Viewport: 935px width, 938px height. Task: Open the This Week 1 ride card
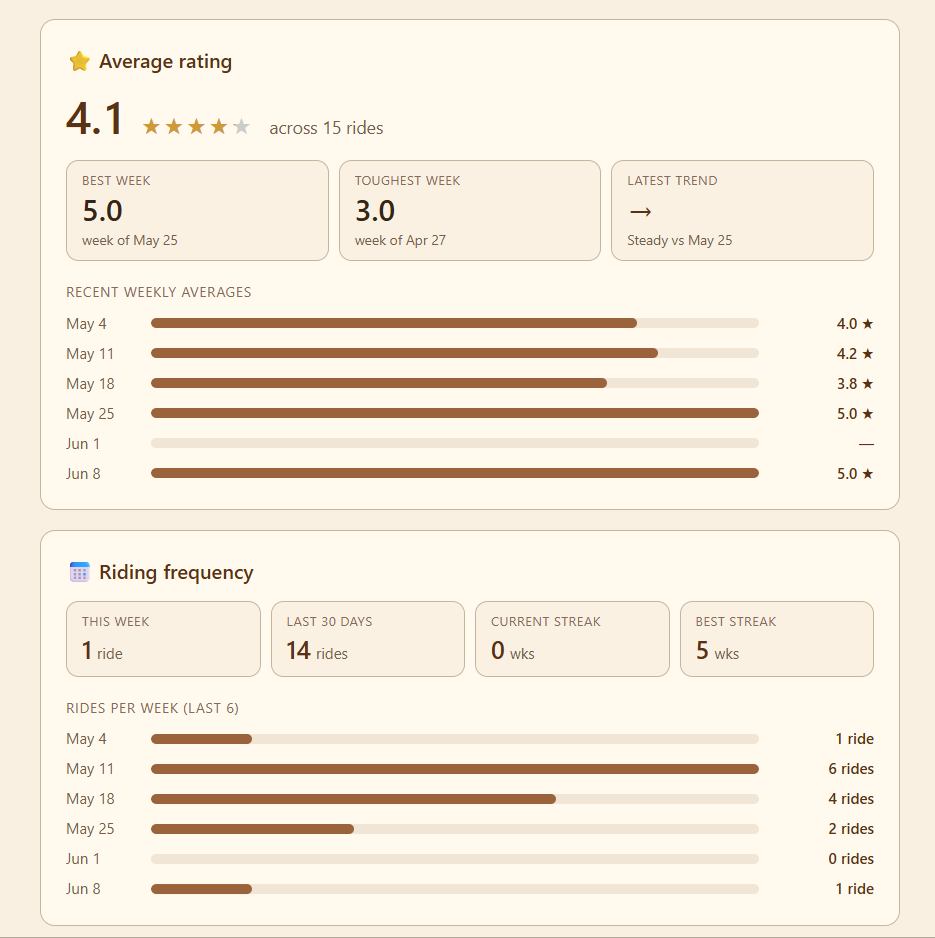pyautogui.click(x=163, y=639)
